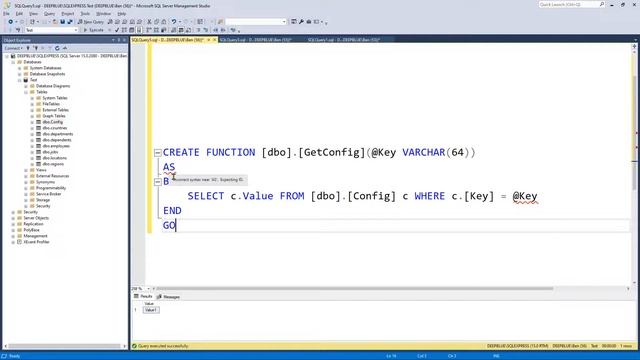Select the dbo.locations table
Screen dimensions: 640x360
point(54,158)
